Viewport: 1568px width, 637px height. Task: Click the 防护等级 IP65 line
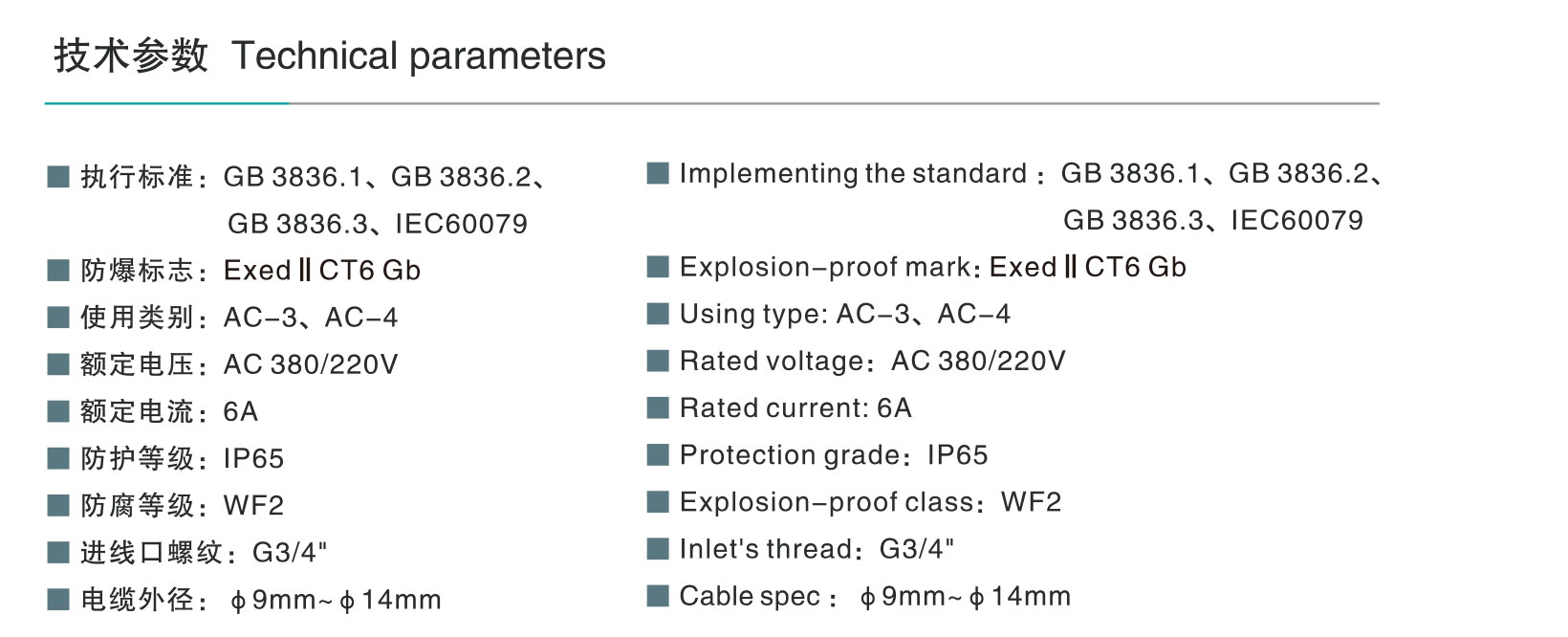click(182, 459)
